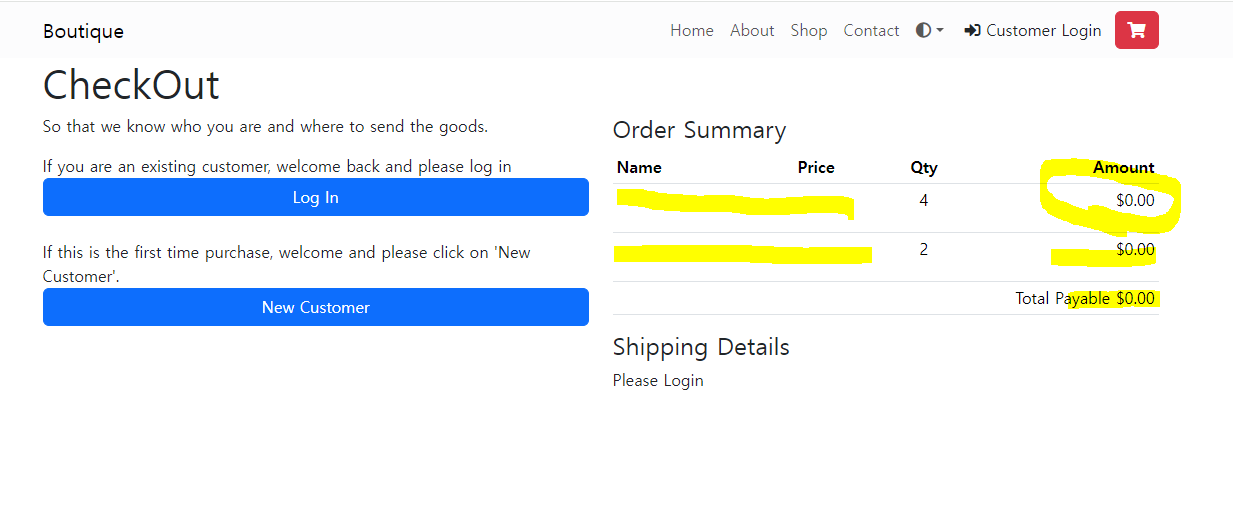Image resolution: width=1233 pixels, height=516 pixels.
Task: Go to the Home page
Action: coord(692,31)
